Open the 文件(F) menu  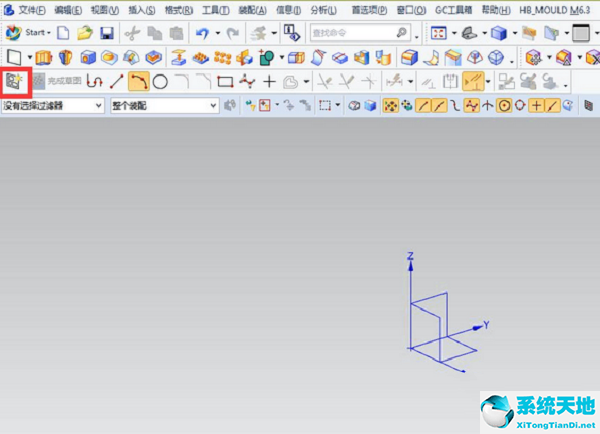pyautogui.click(x=32, y=10)
